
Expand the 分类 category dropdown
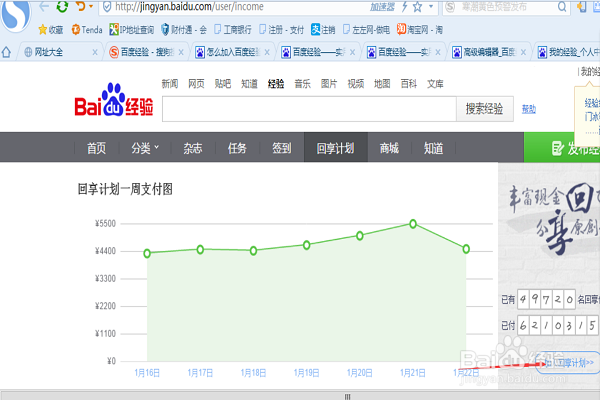[145, 148]
